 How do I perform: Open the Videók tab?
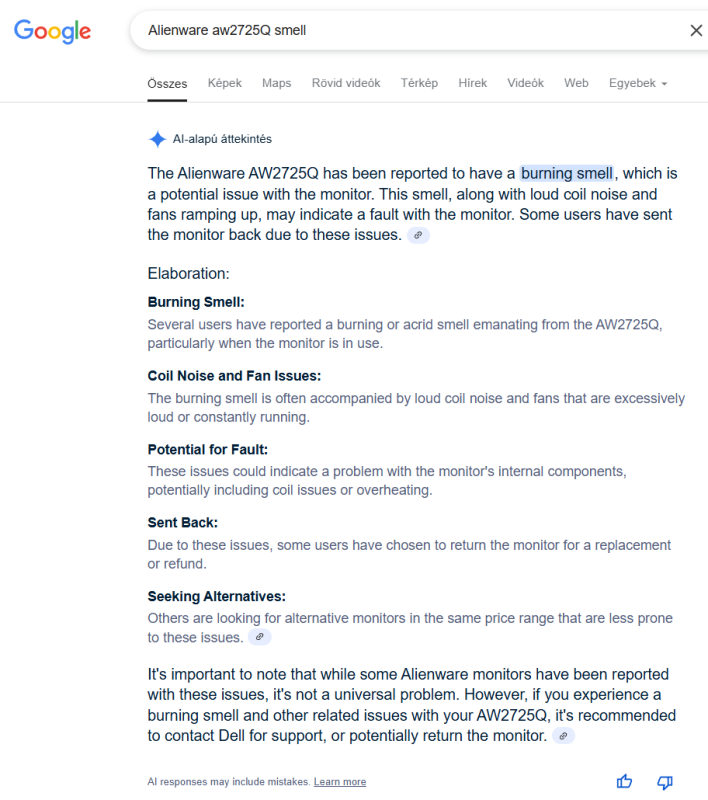tap(525, 83)
